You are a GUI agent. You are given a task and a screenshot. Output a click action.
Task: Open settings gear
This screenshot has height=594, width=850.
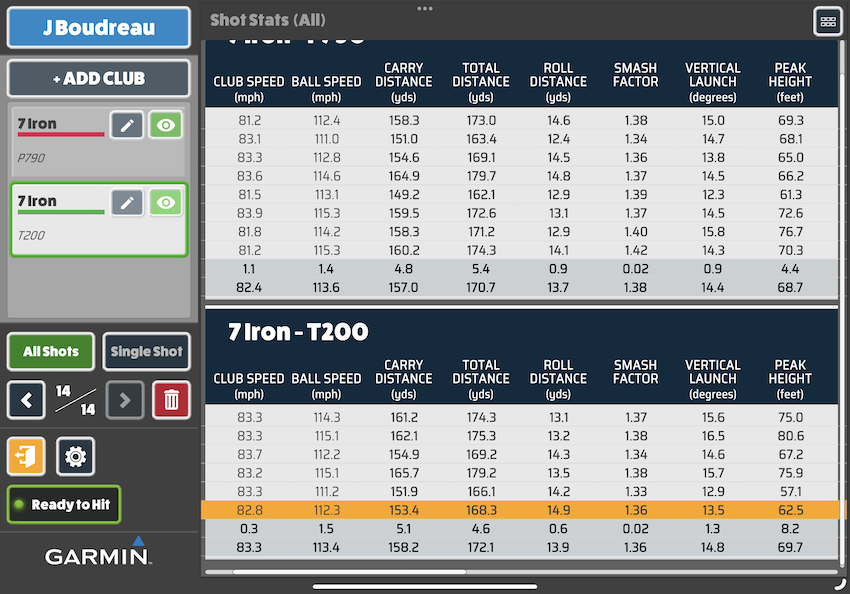point(75,456)
